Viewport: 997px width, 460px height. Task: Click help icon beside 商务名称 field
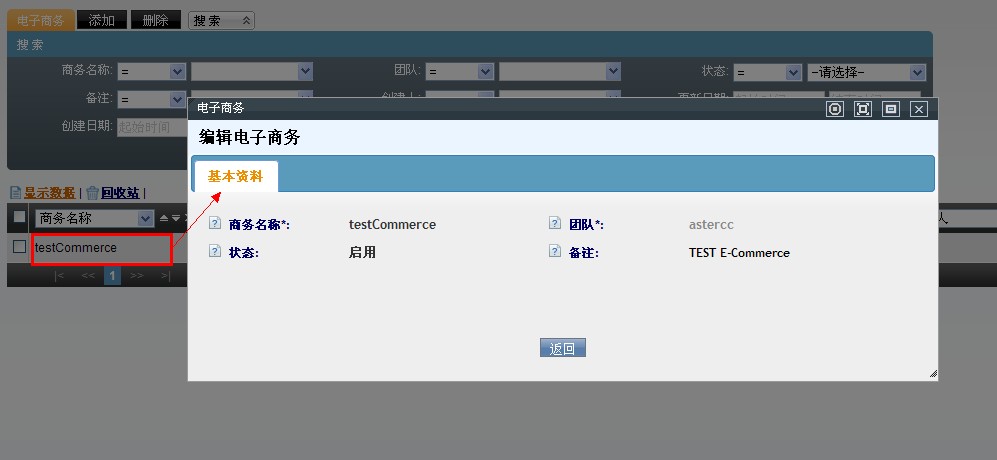215,224
